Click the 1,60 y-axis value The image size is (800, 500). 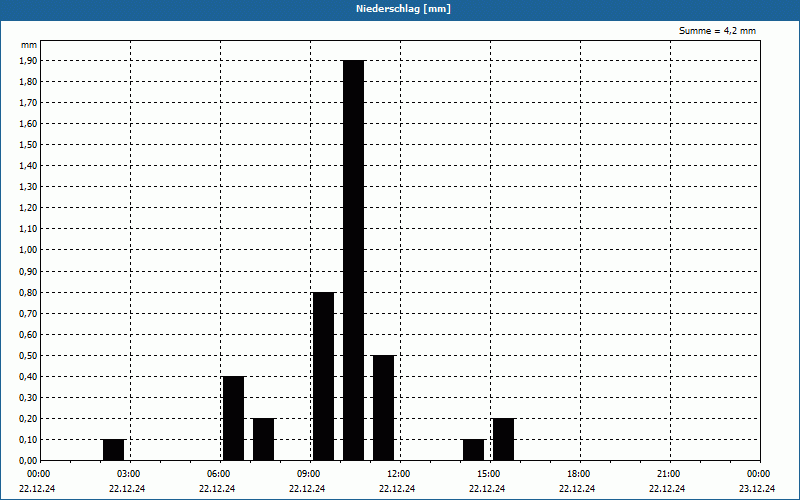pos(28,123)
